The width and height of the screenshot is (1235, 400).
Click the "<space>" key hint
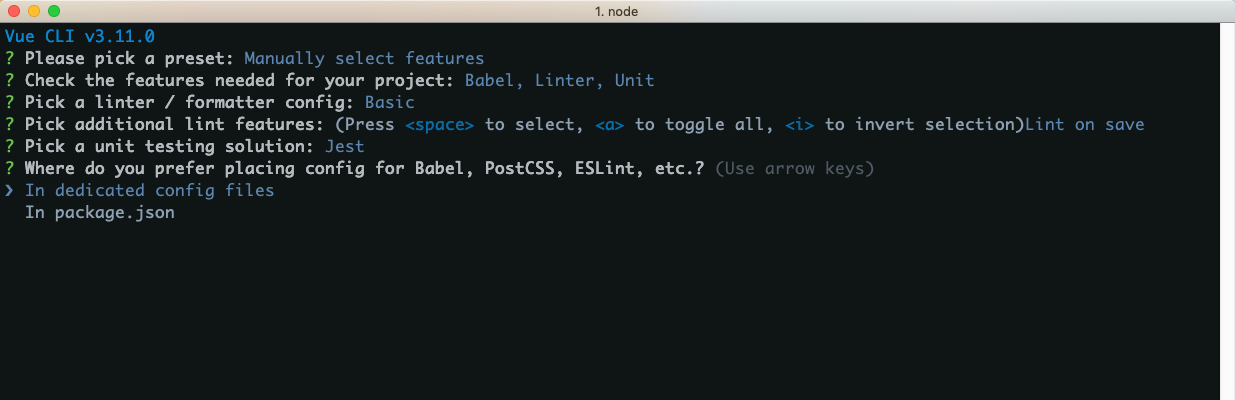coord(439,124)
